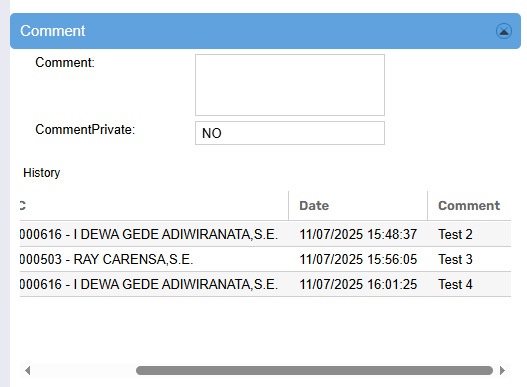
Task: Click the Test 3 comment cell
Action: (x=455, y=259)
